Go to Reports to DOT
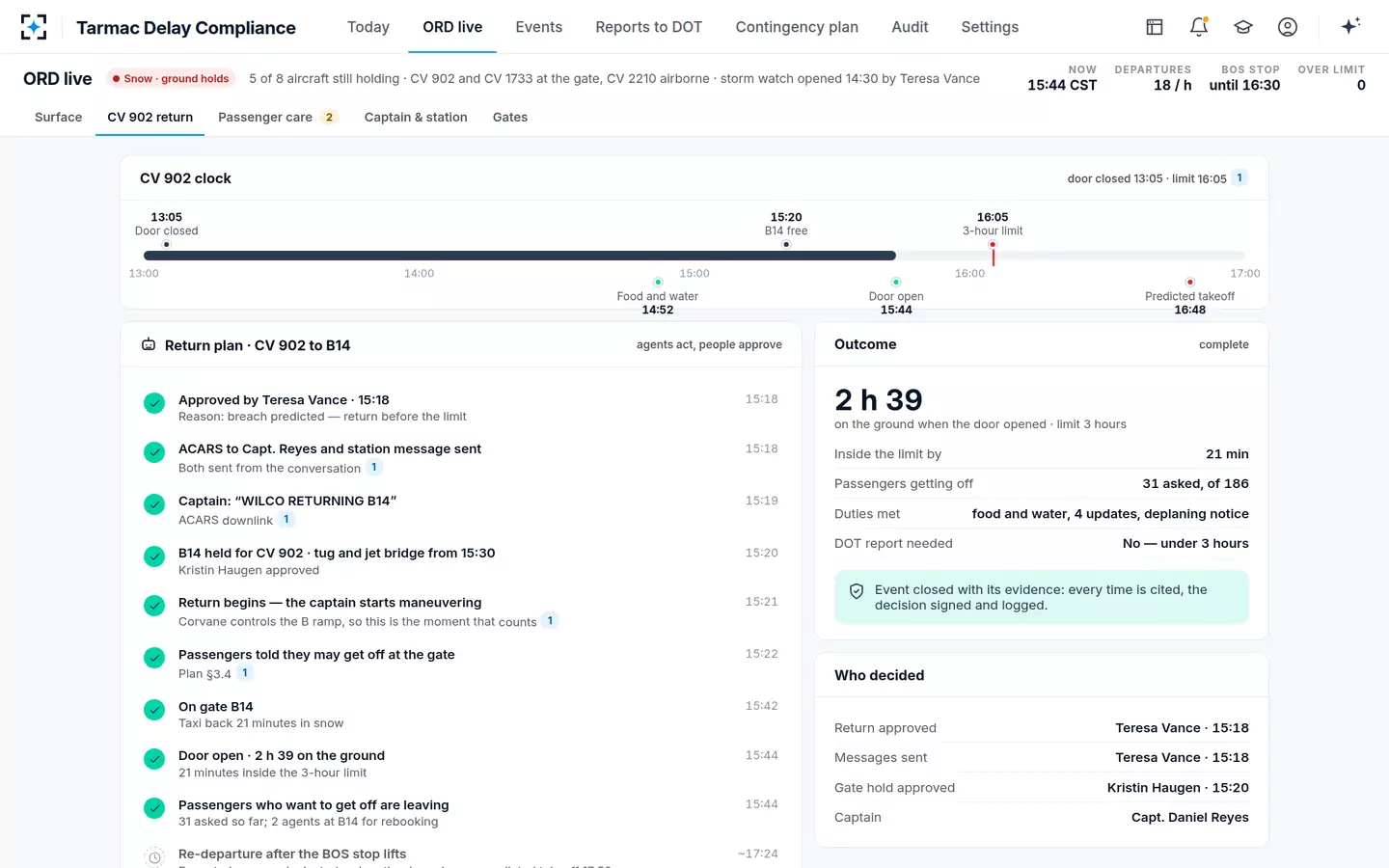 [649, 27]
